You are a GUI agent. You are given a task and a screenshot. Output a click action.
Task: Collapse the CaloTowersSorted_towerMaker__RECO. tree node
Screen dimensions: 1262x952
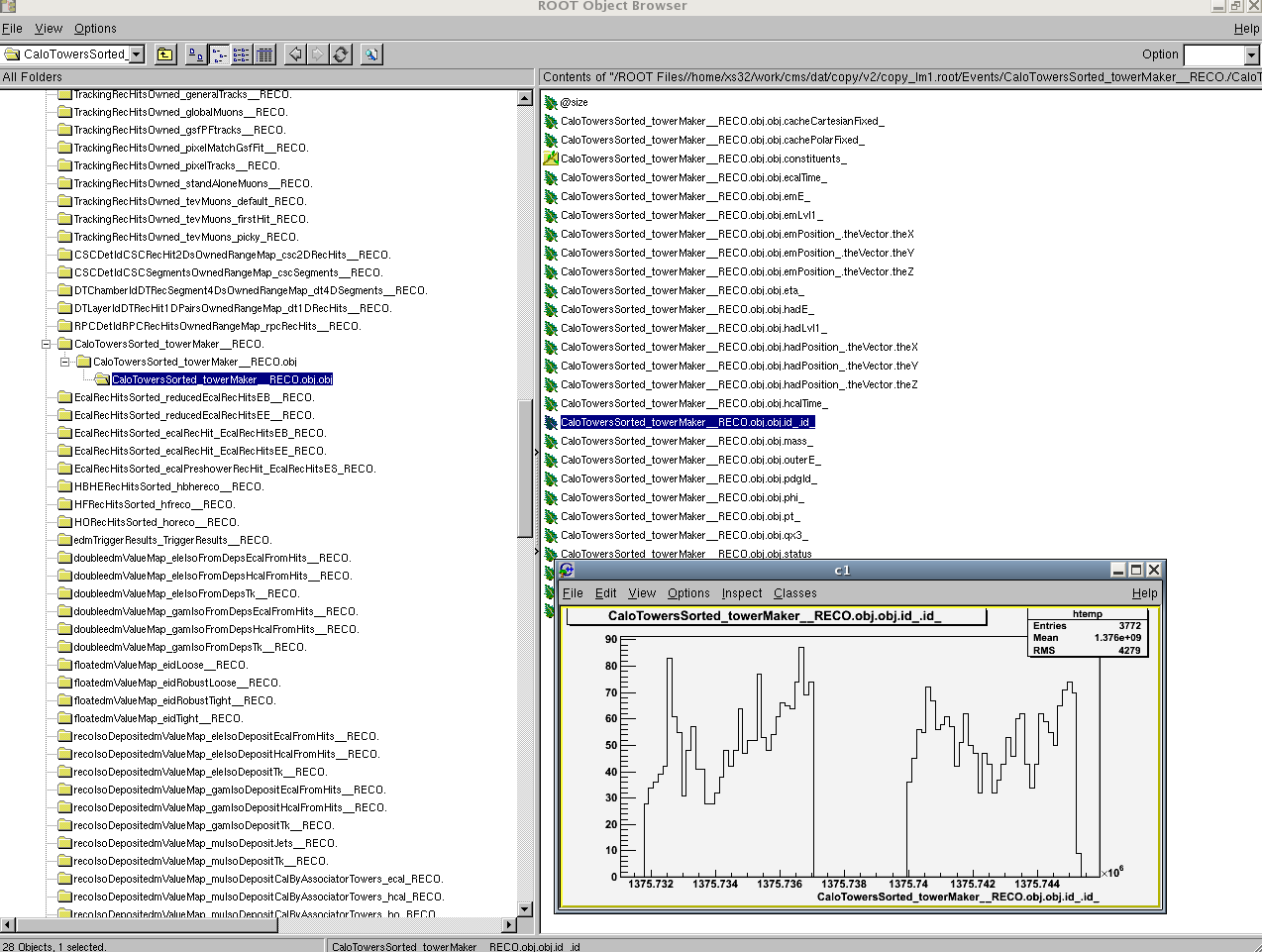[x=46, y=344]
